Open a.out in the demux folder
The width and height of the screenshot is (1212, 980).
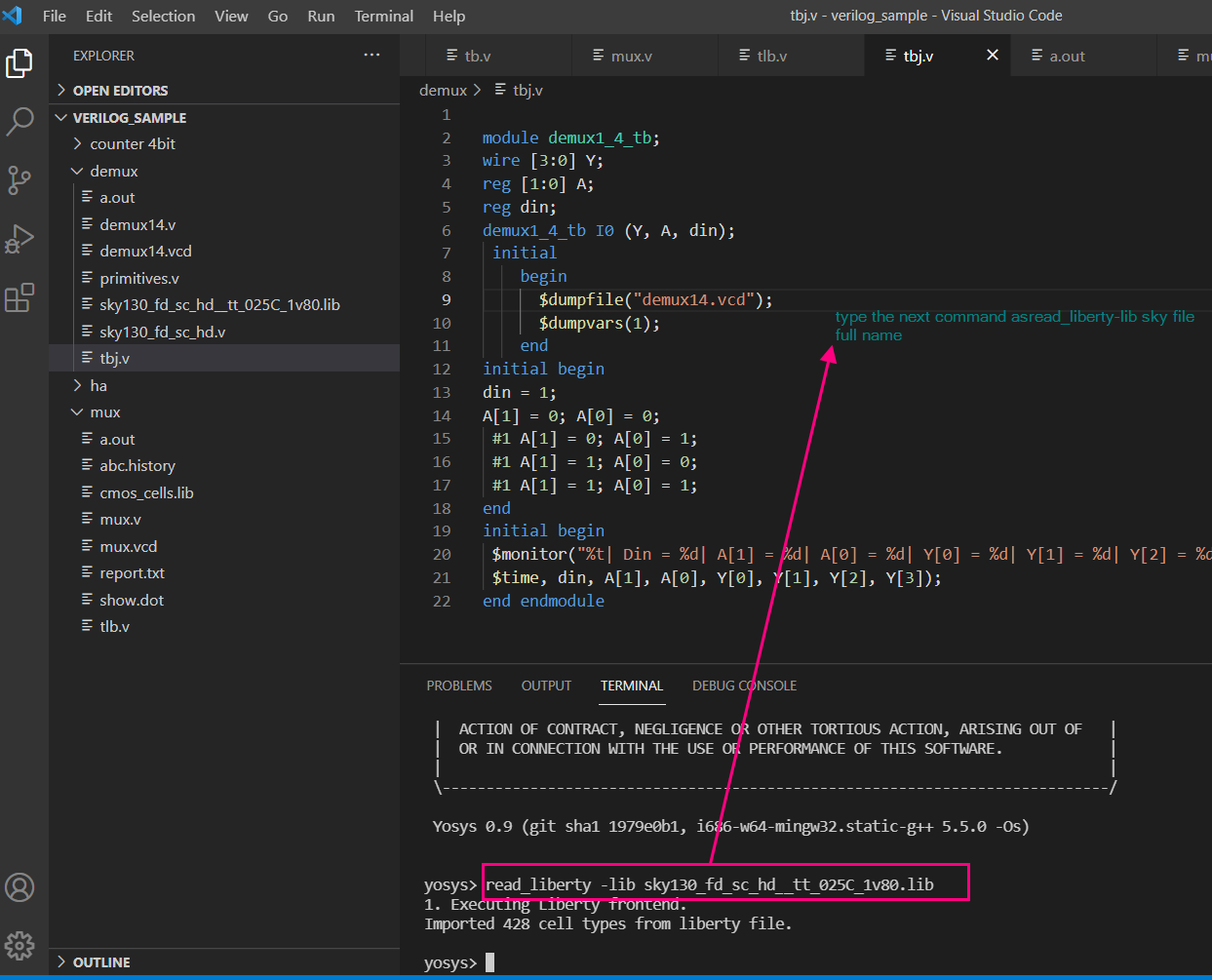point(224,197)
